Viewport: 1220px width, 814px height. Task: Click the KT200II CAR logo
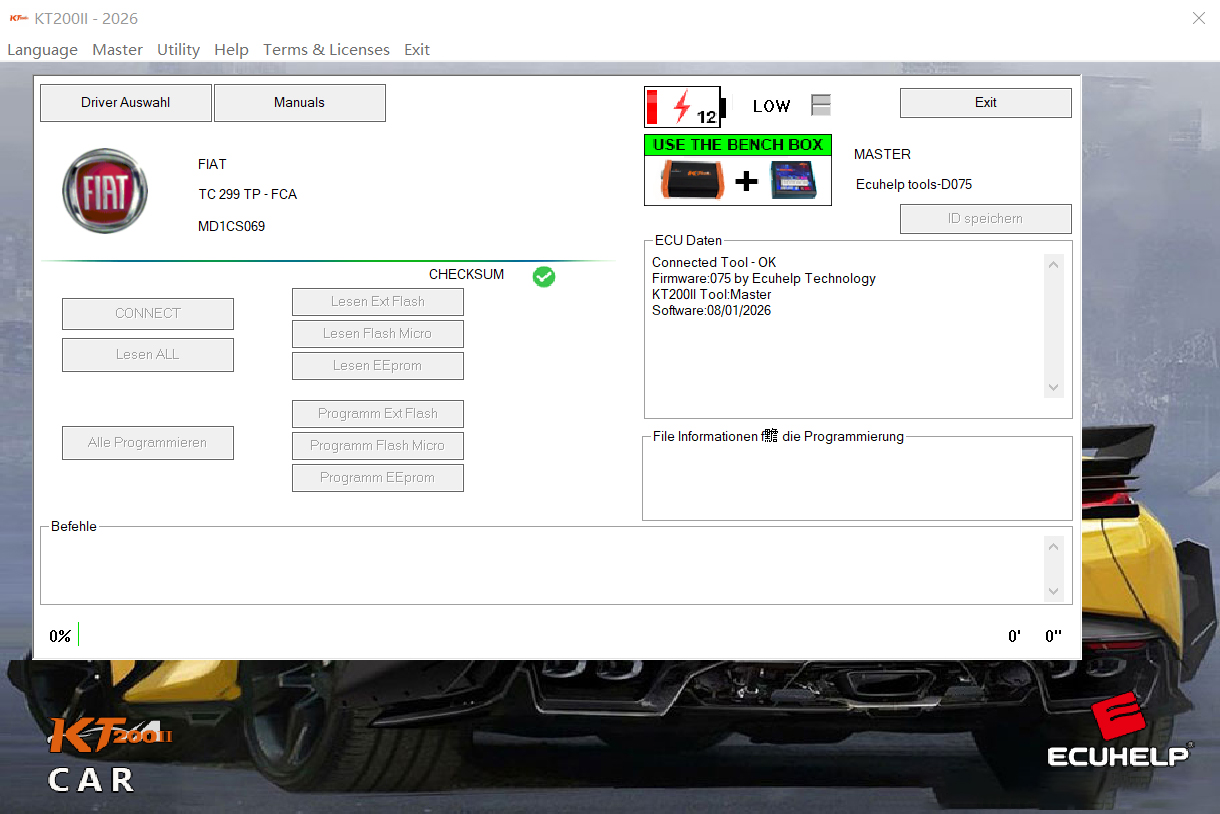pyautogui.click(x=110, y=756)
